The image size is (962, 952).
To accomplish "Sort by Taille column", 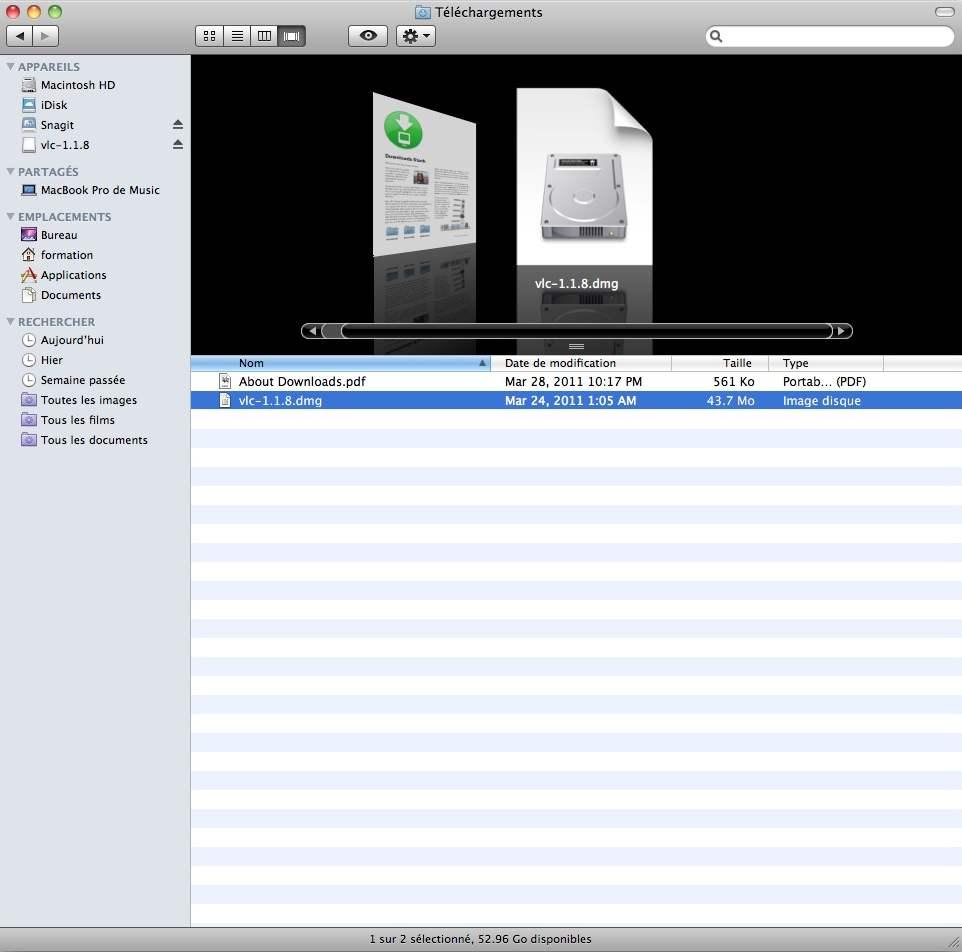I will click(720, 363).
